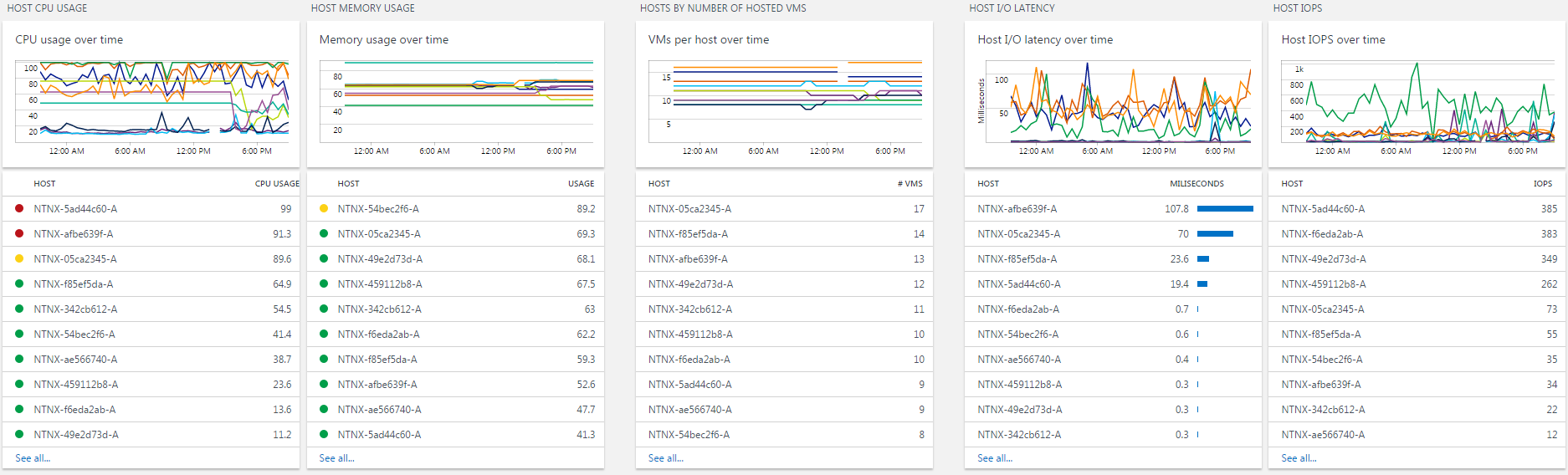Select NTNX-54bec2f6-A in the memory usage table
1568x475 pixels.
pos(378,209)
